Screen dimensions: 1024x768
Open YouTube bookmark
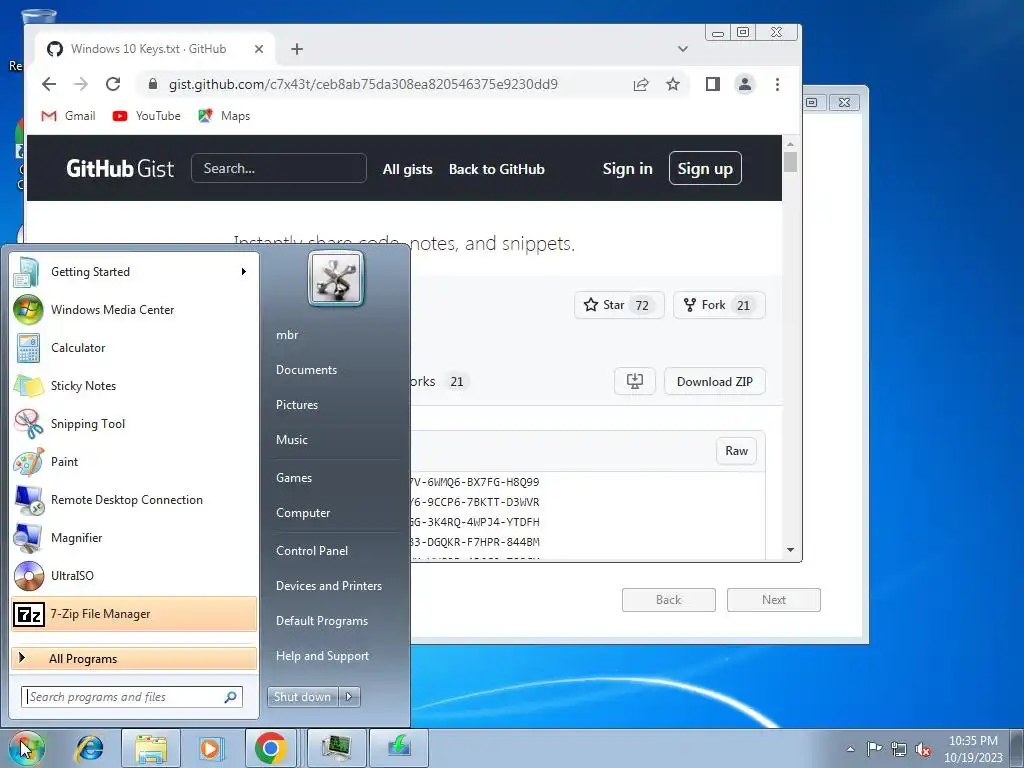click(146, 116)
